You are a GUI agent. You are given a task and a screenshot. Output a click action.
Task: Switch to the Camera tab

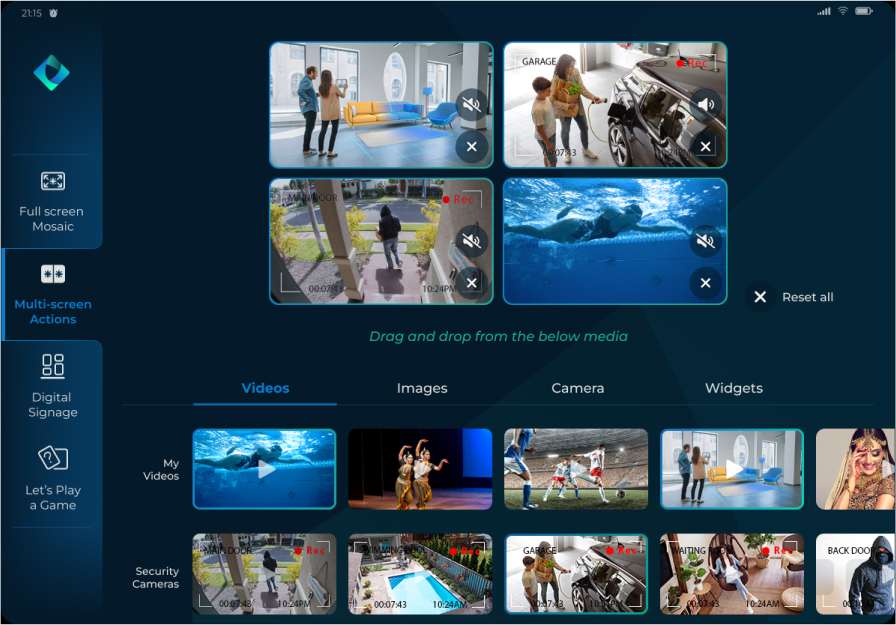577,388
